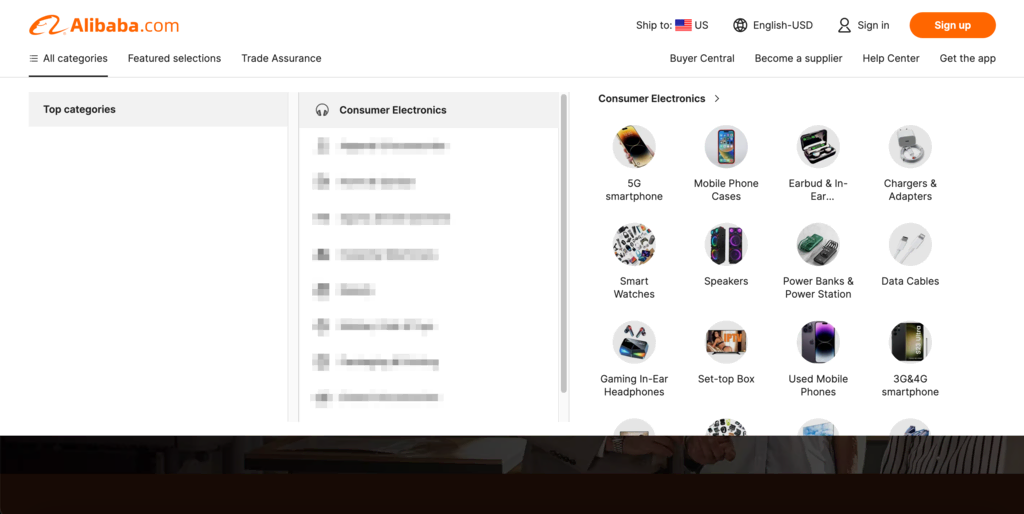The height and width of the screenshot is (514, 1024).
Task: Open the Help Center link
Action: [x=891, y=58]
